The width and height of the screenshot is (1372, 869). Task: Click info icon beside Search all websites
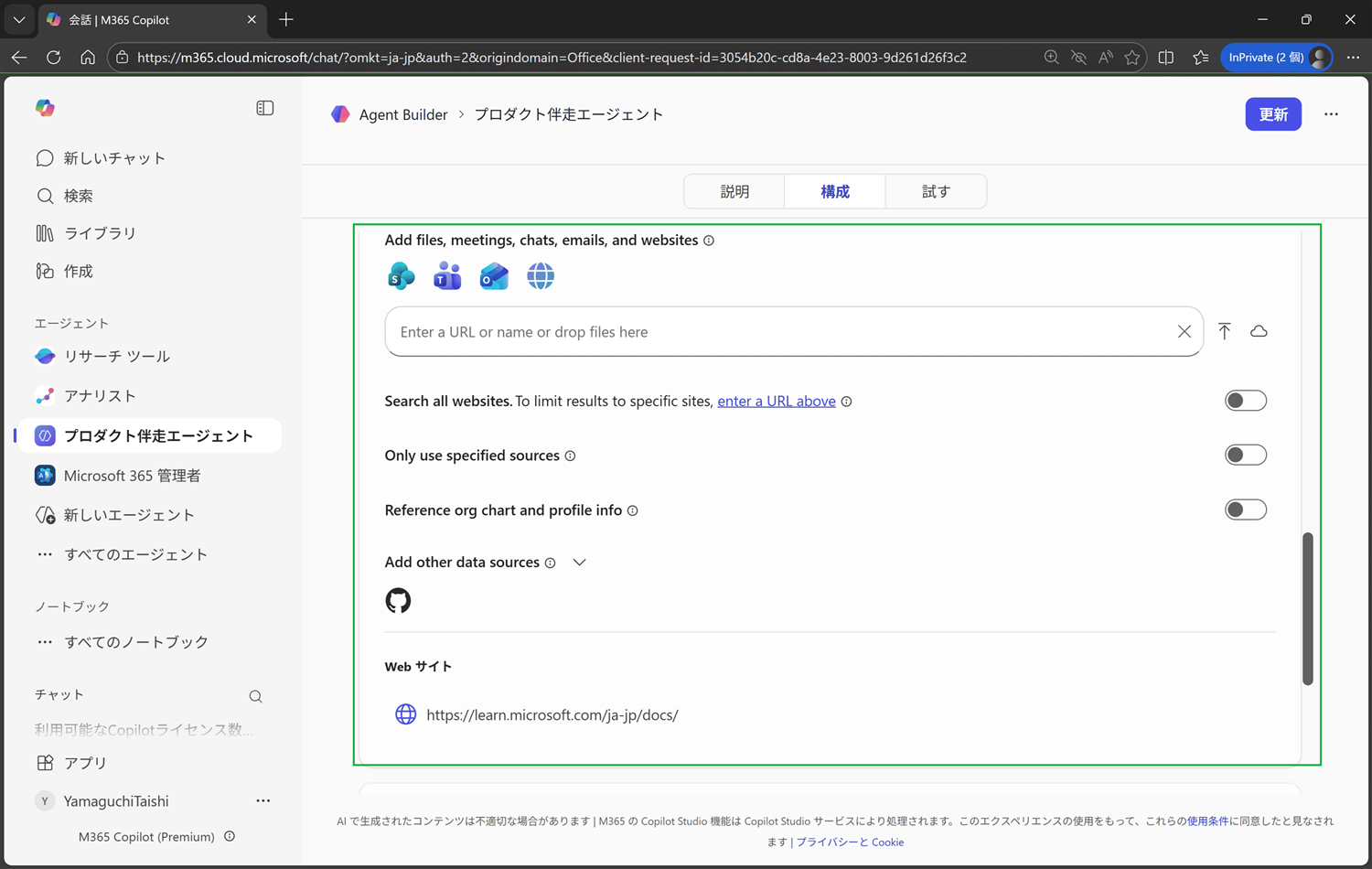tap(847, 402)
